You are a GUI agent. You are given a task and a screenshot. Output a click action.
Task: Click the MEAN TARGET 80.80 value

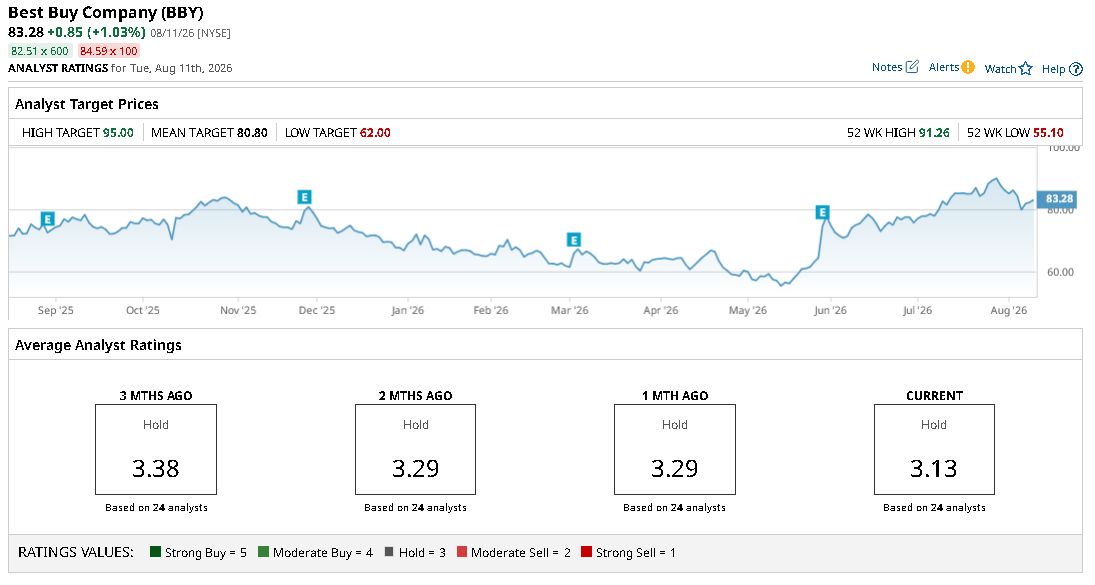click(252, 133)
